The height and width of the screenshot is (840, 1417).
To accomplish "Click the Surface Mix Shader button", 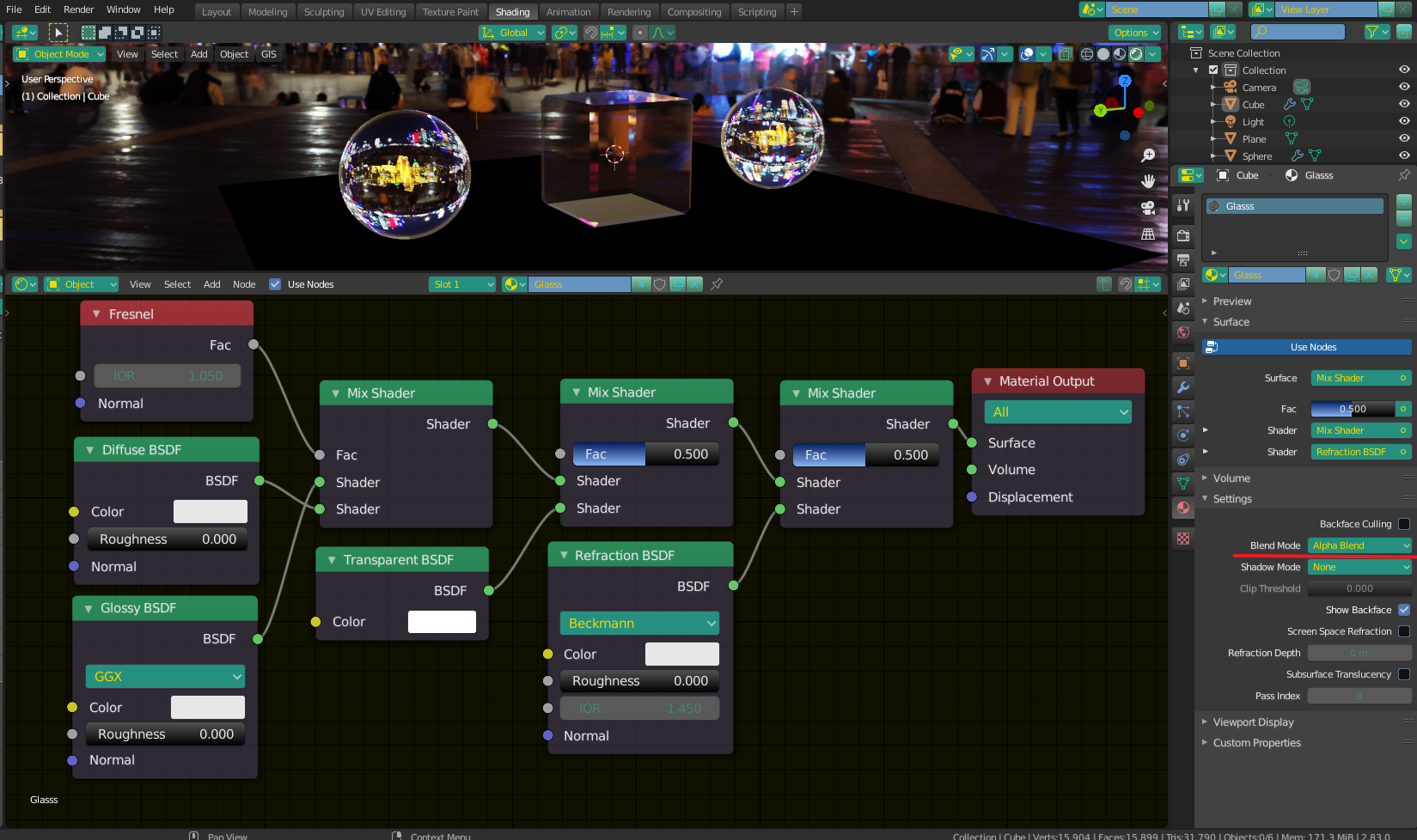I will (1361, 378).
